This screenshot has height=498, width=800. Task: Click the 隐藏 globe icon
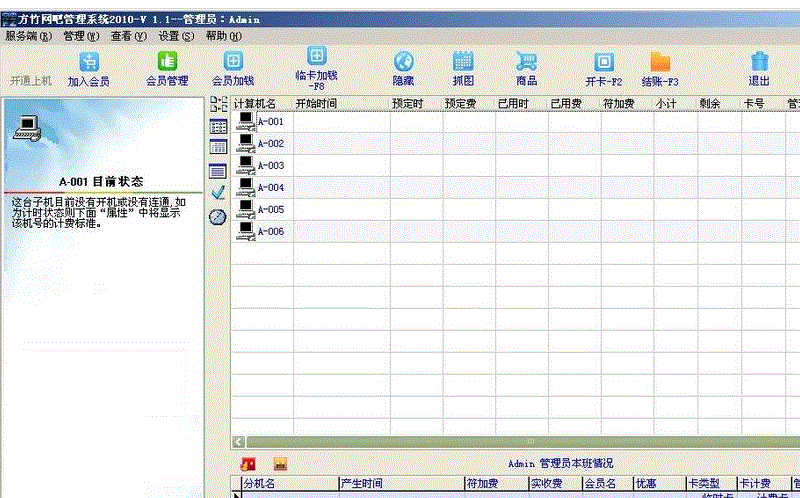403,62
